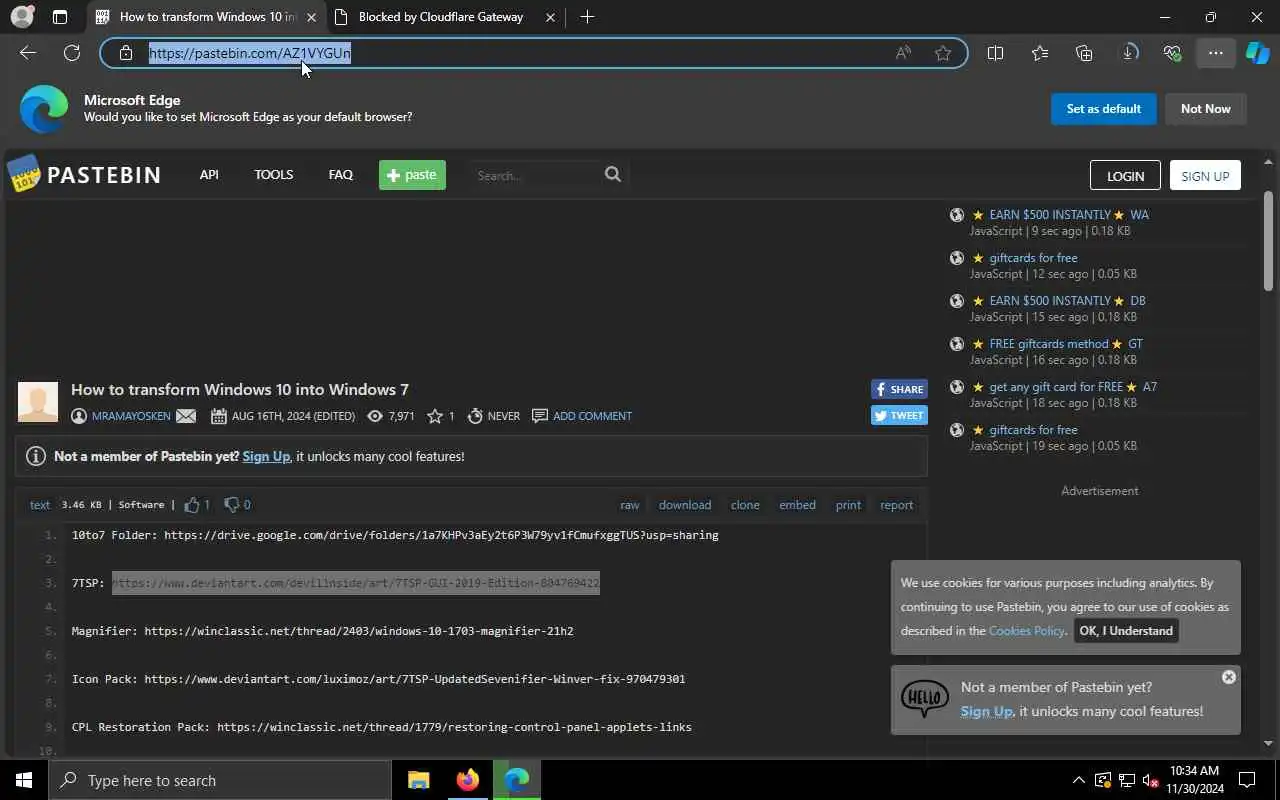Open the Favorites list icon
The height and width of the screenshot is (800, 1280).
coord(1040,53)
